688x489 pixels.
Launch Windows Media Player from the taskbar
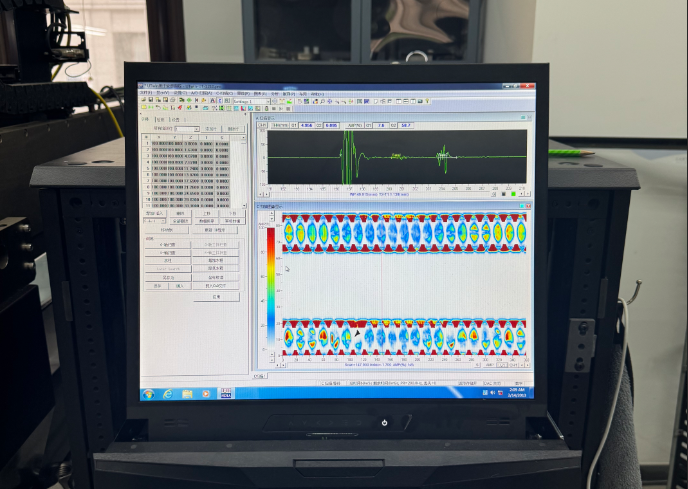click(206, 393)
